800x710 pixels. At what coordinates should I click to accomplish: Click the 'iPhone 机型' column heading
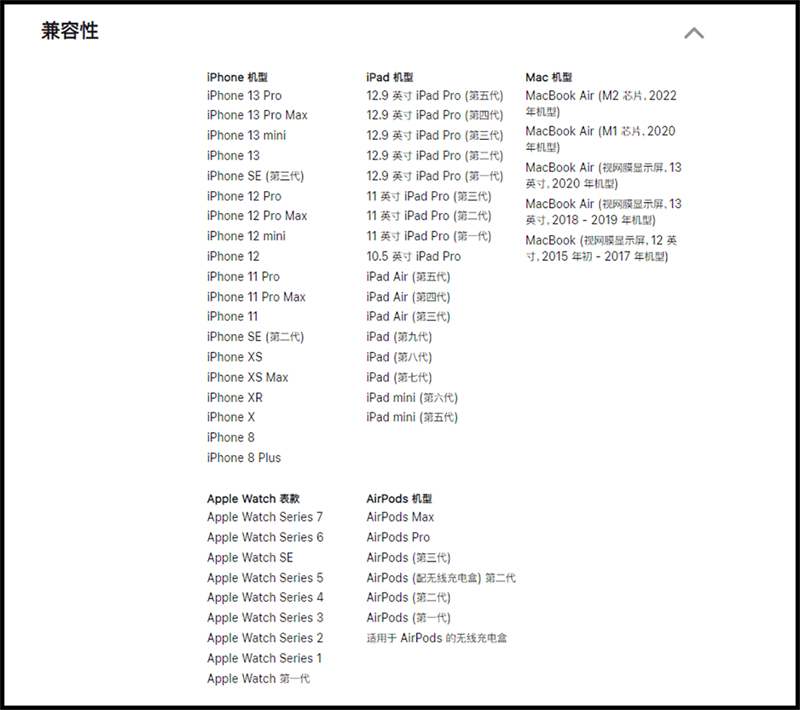click(x=237, y=77)
